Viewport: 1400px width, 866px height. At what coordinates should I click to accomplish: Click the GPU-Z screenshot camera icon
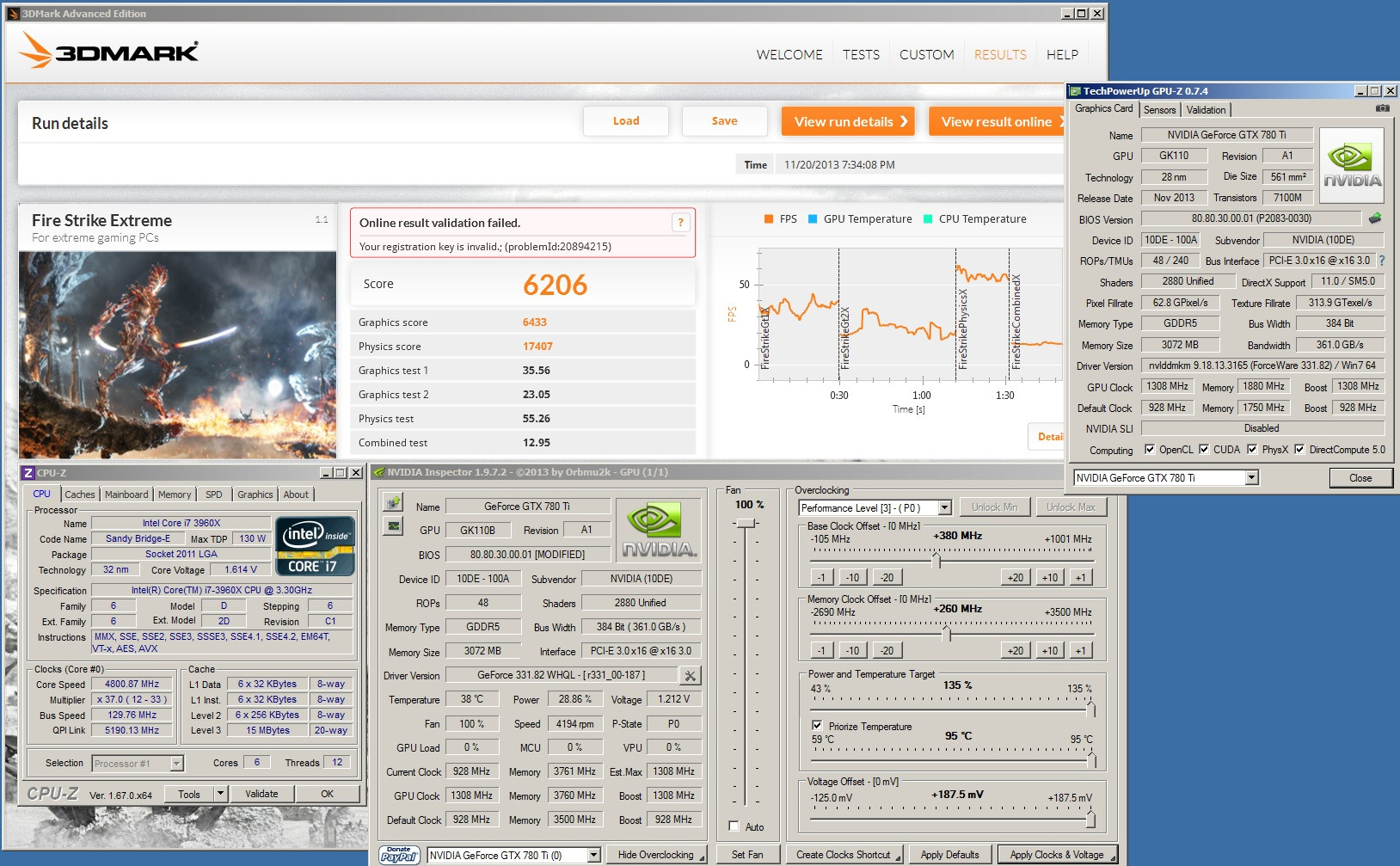[x=1382, y=108]
